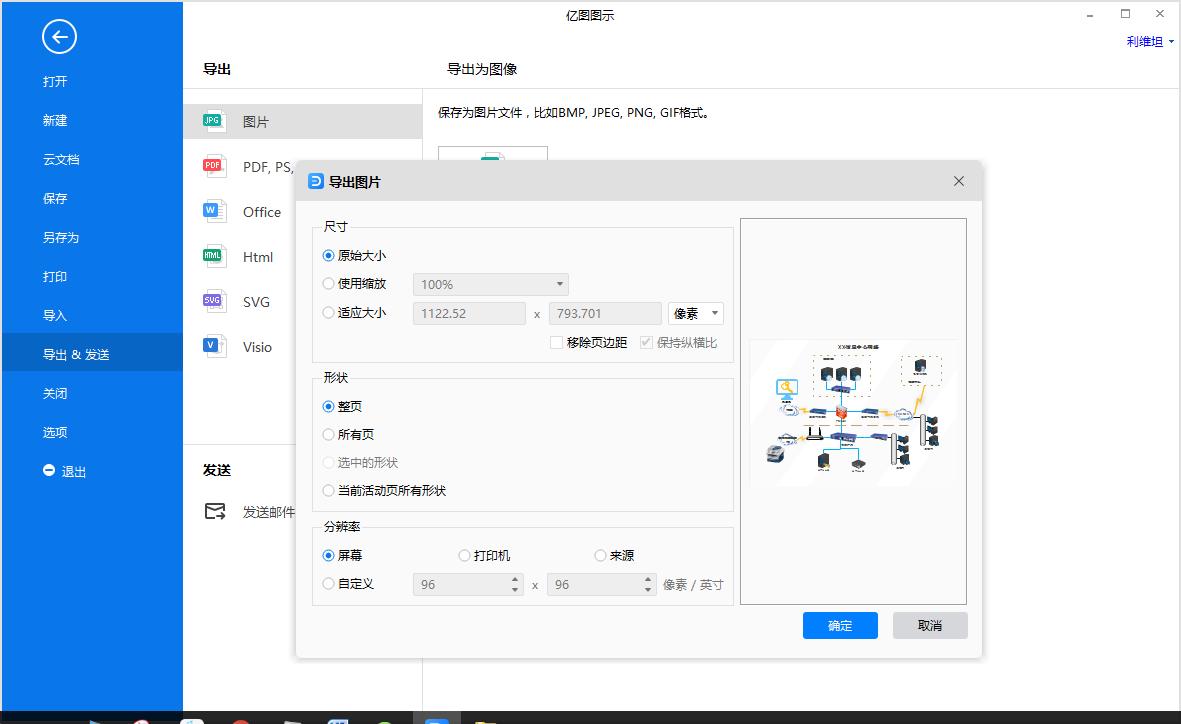
Task: Choose the Office export format icon
Action: 212,211
